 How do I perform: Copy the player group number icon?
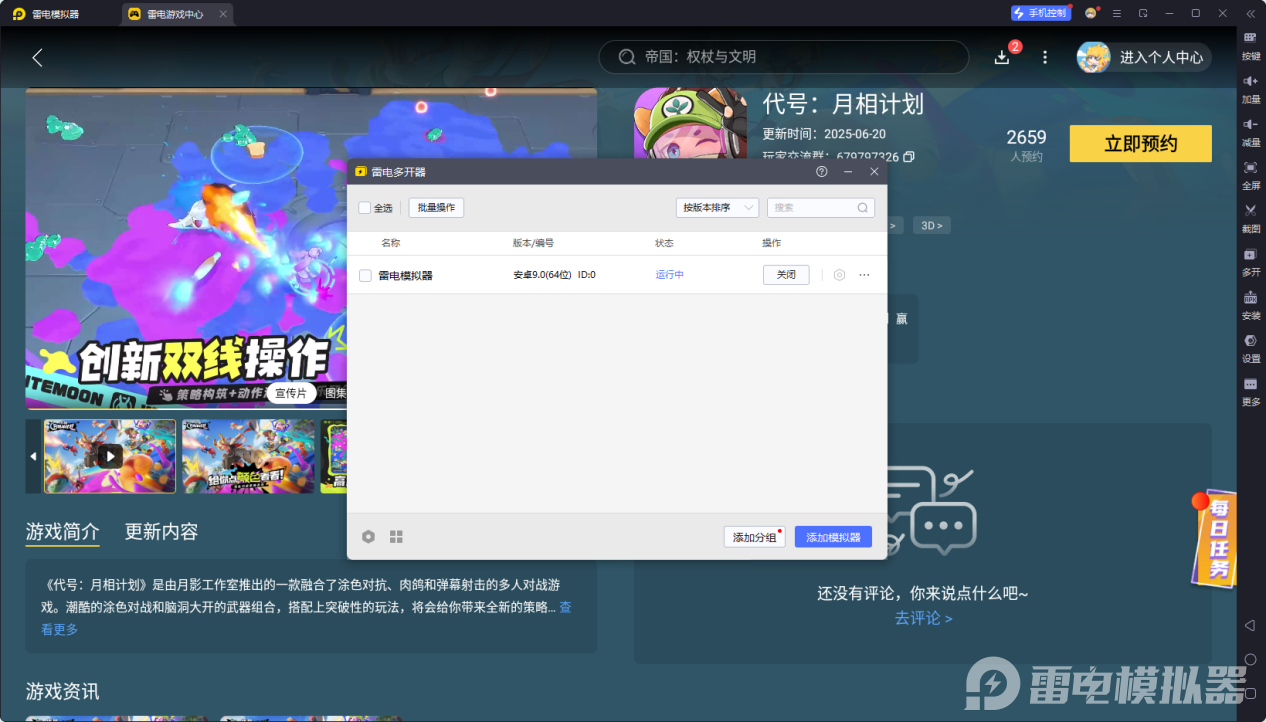click(x=908, y=157)
